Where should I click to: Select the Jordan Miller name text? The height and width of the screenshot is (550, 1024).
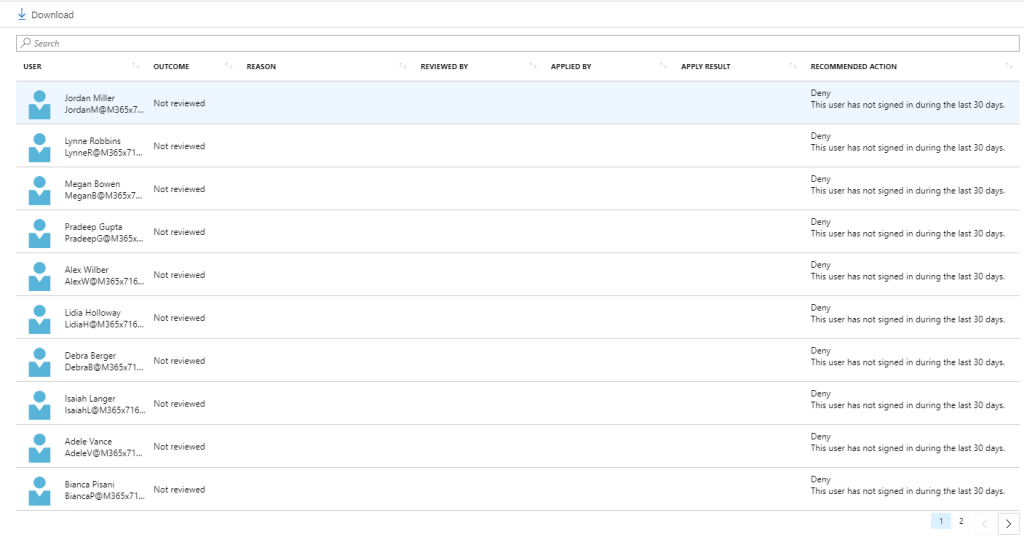[x=89, y=98]
